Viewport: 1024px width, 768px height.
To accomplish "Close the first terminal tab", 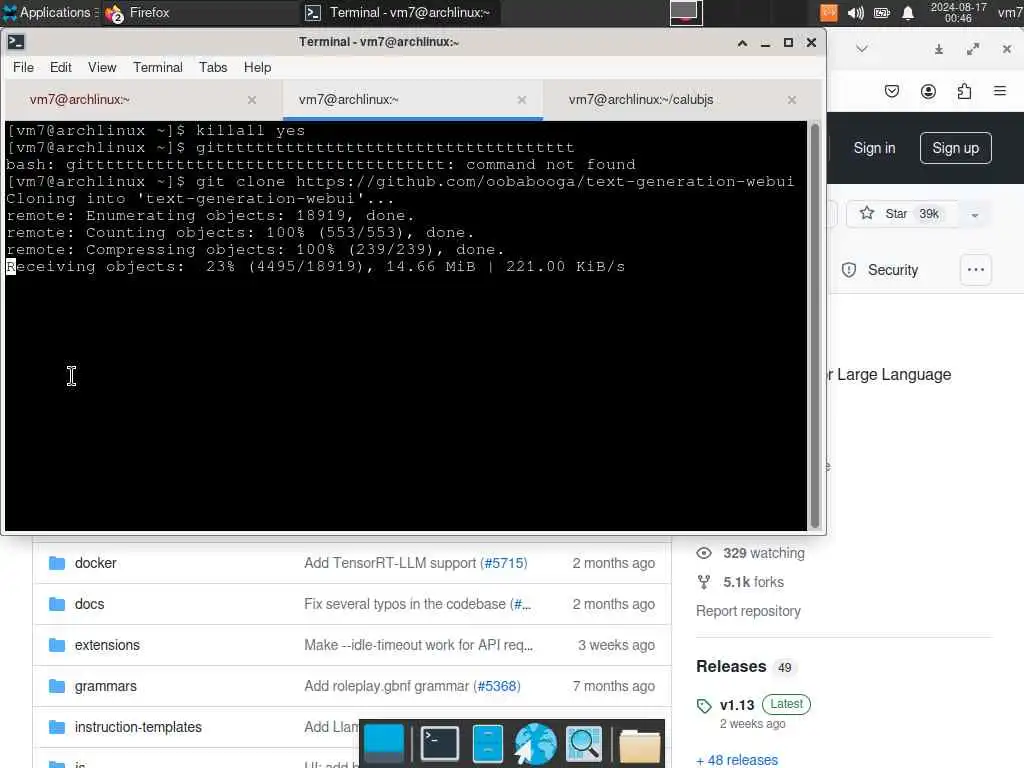I will tap(252, 100).
